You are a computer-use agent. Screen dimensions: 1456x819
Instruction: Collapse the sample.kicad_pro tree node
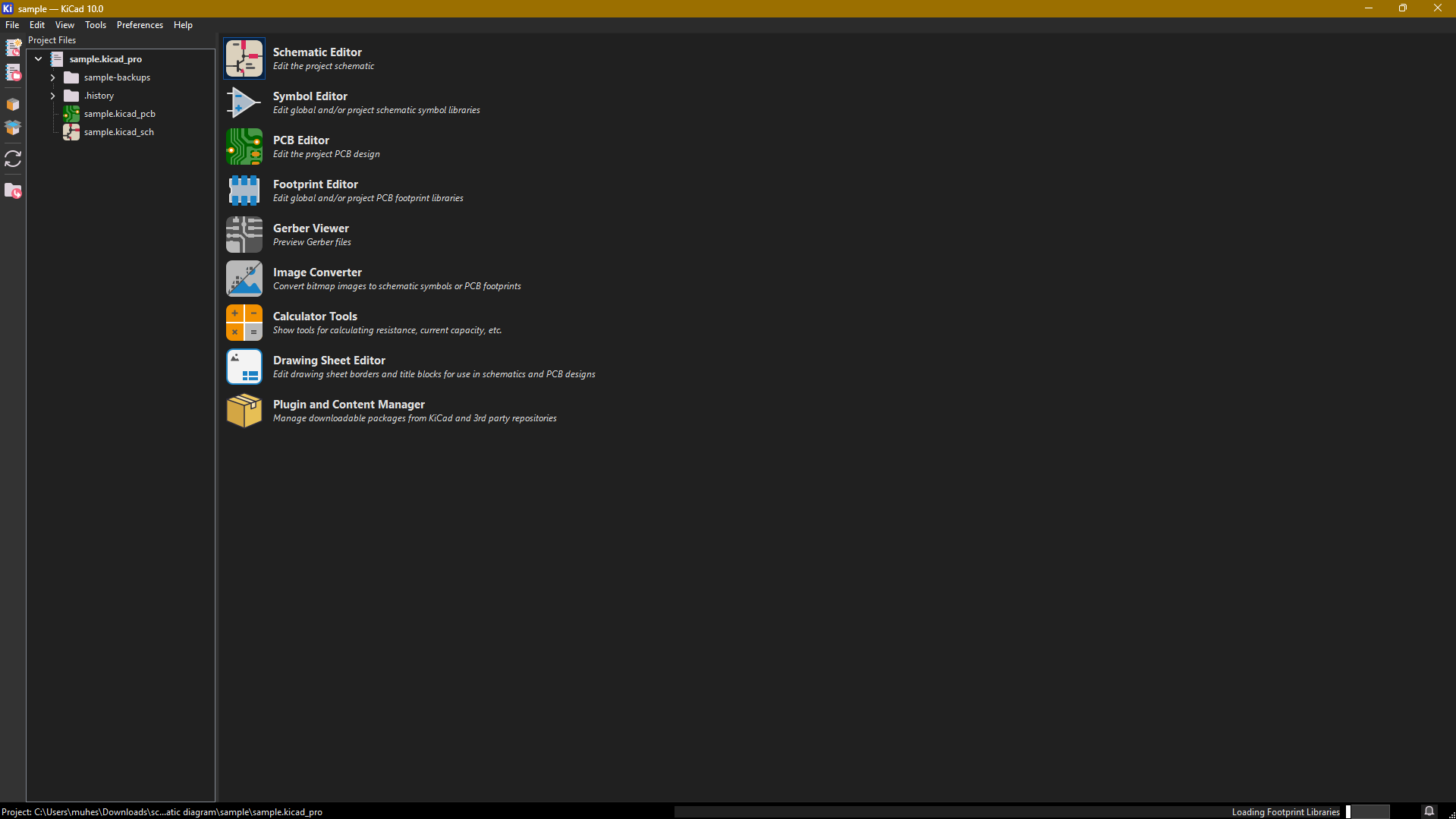[38, 58]
